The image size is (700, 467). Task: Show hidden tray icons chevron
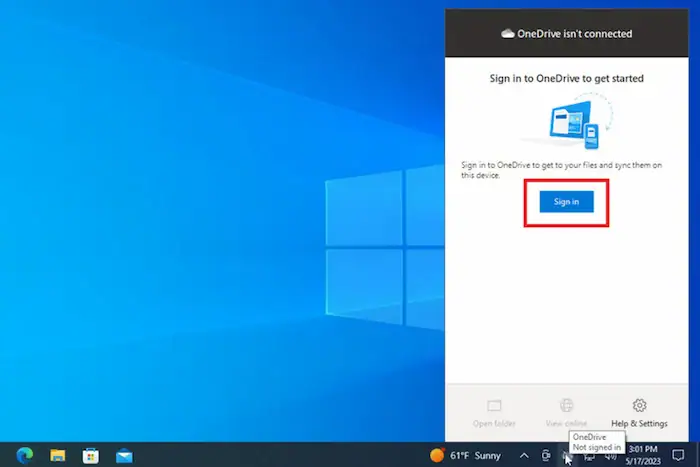(x=524, y=455)
